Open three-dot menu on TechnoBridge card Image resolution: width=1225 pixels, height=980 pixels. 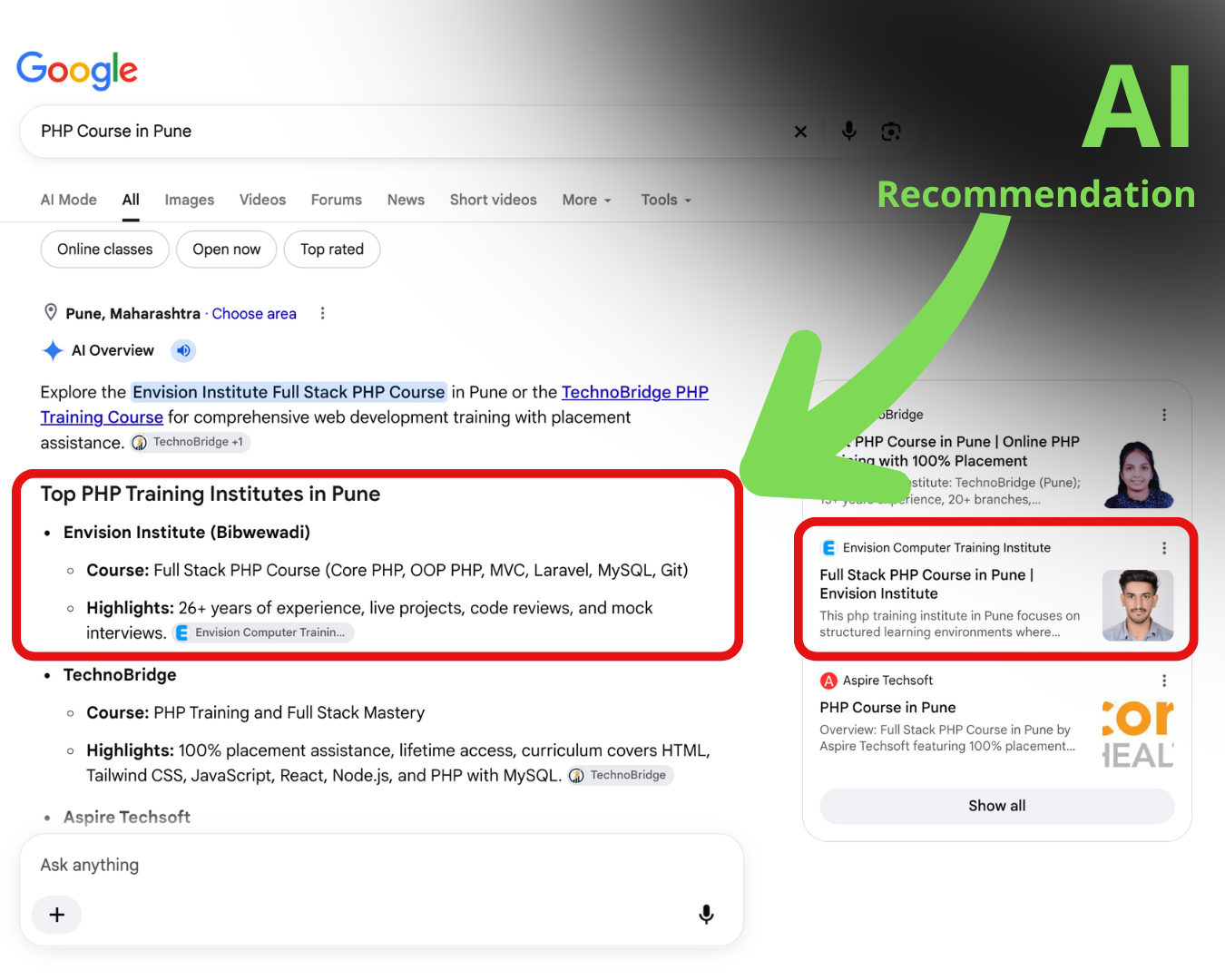pyautogui.click(x=1164, y=415)
